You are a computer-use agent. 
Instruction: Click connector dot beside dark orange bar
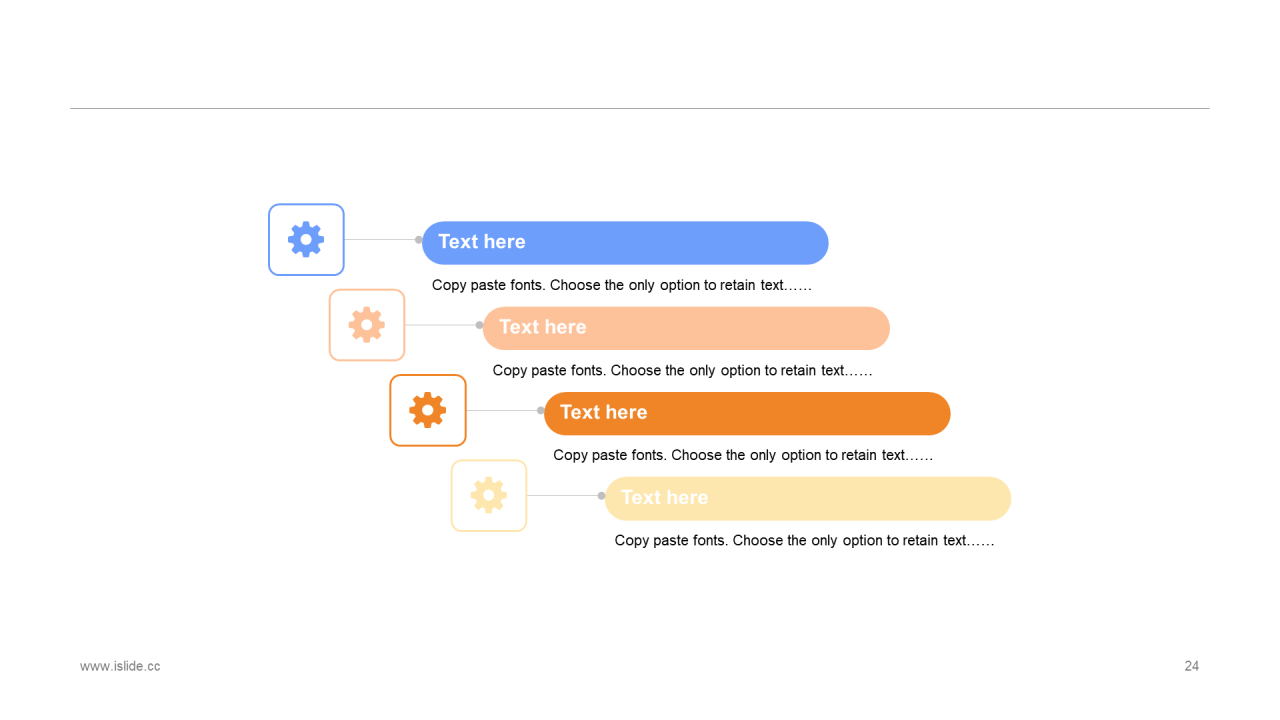541,410
